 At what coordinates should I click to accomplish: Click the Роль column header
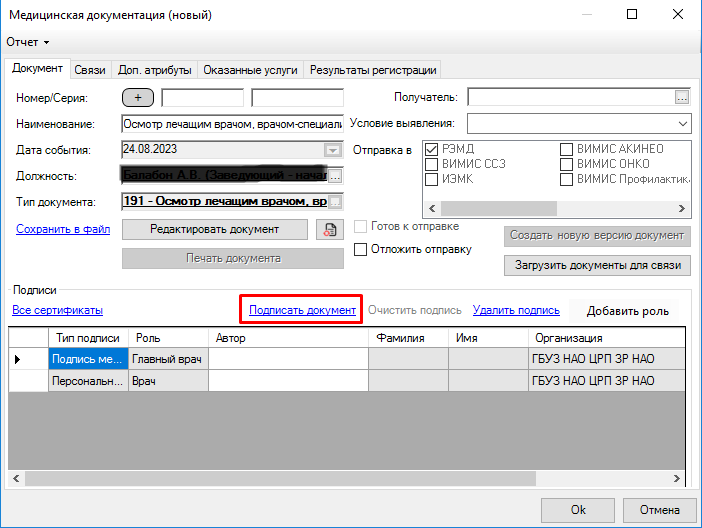coord(169,338)
